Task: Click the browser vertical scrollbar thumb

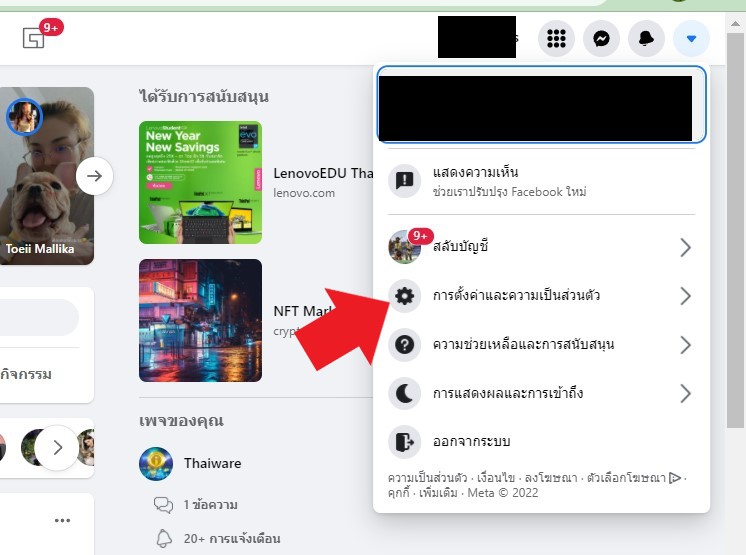Action: [x=735, y=231]
